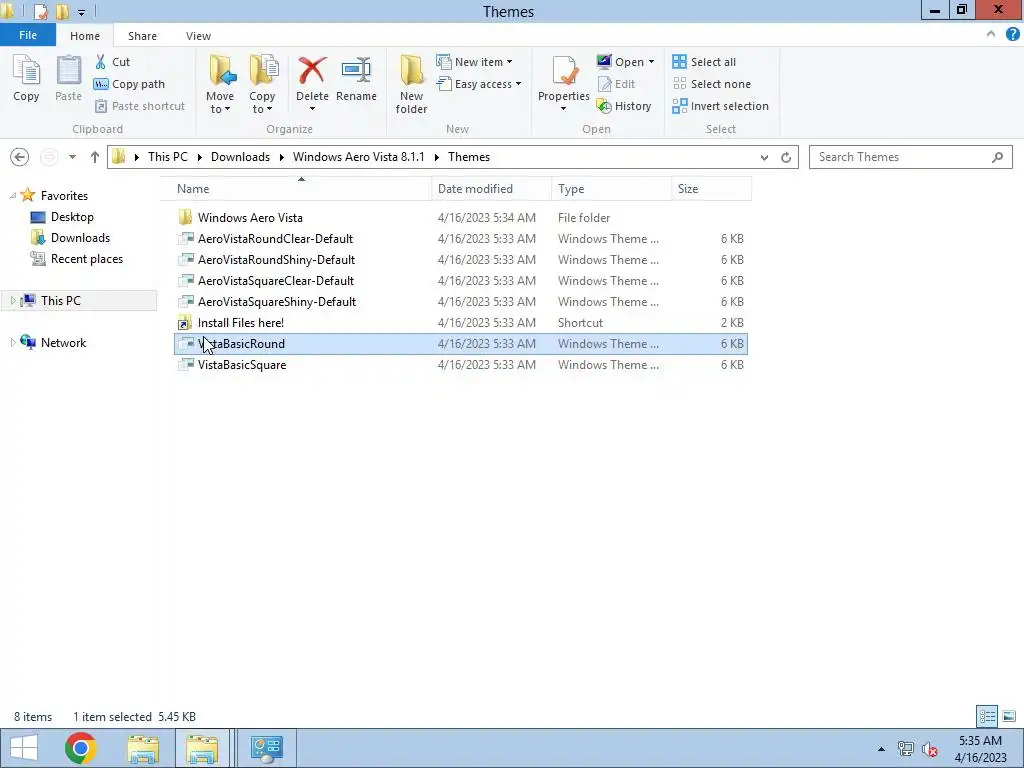Expand the address bar history dropdown
This screenshot has height=768, width=1024.
(764, 157)
